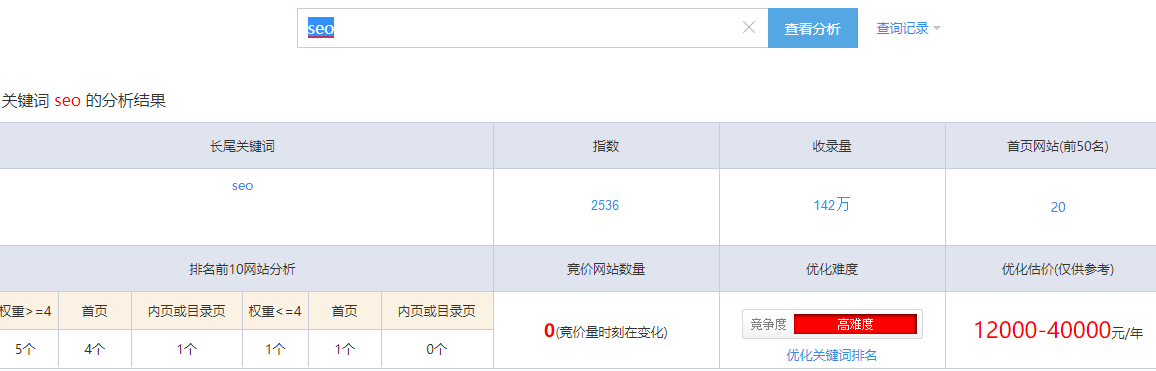Click the red 高难度 difficulty bar
The height and width of the screenshot is (371, 1156).
855,325
